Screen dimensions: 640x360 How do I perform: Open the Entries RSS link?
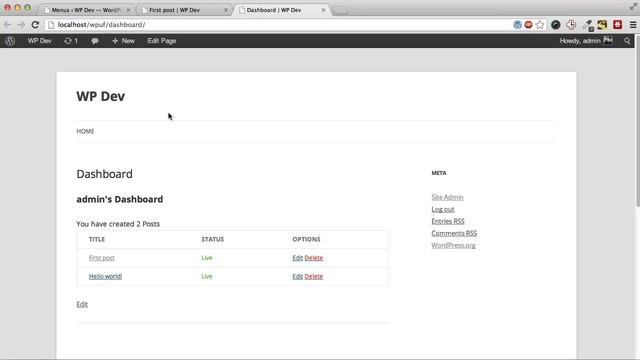click(448, 221)
